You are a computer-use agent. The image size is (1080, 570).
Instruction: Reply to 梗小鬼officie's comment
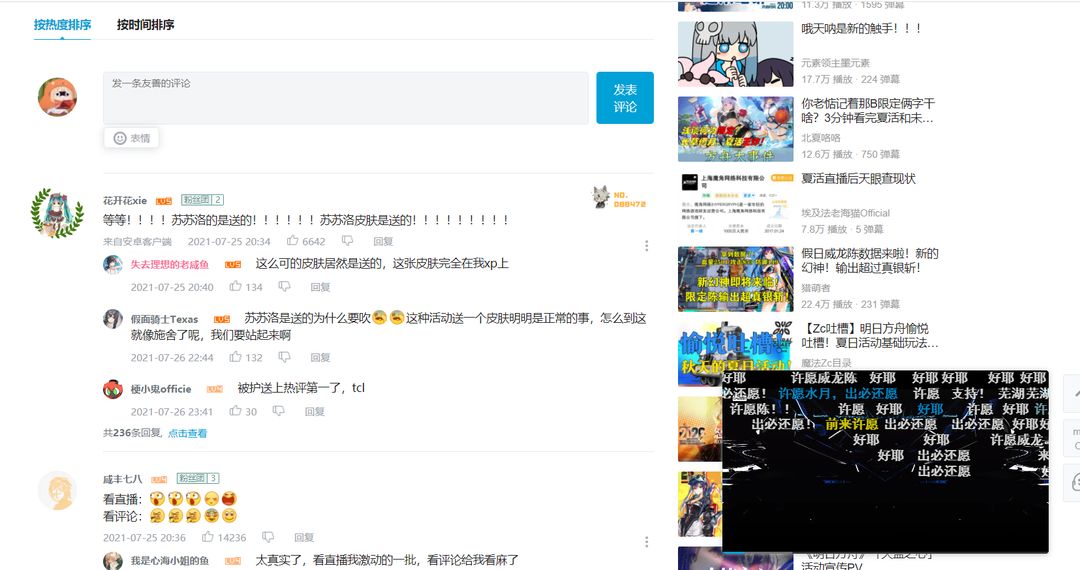coord(315,411)
